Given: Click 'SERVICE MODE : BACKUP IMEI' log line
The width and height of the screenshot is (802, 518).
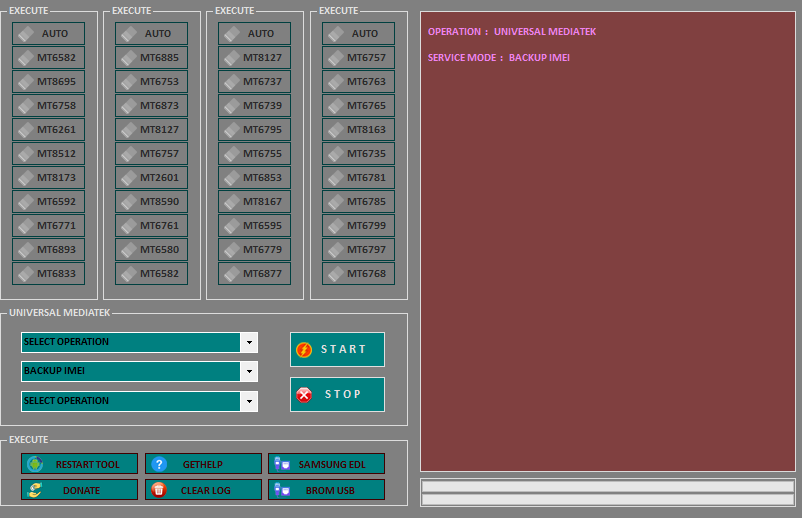Looking at the screenshot, I should click(x=499, y=58).
